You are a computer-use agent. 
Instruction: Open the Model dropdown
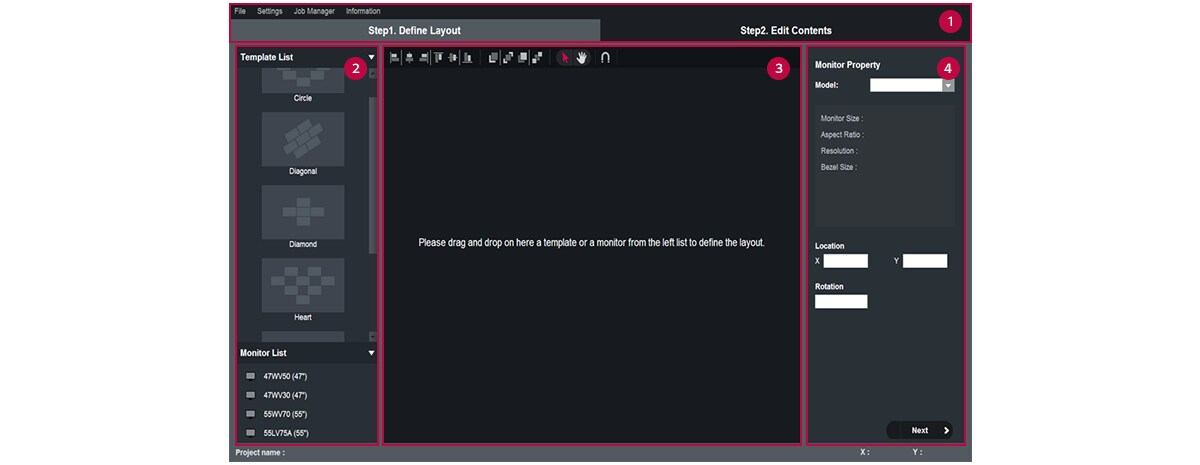tap(948, 86)
